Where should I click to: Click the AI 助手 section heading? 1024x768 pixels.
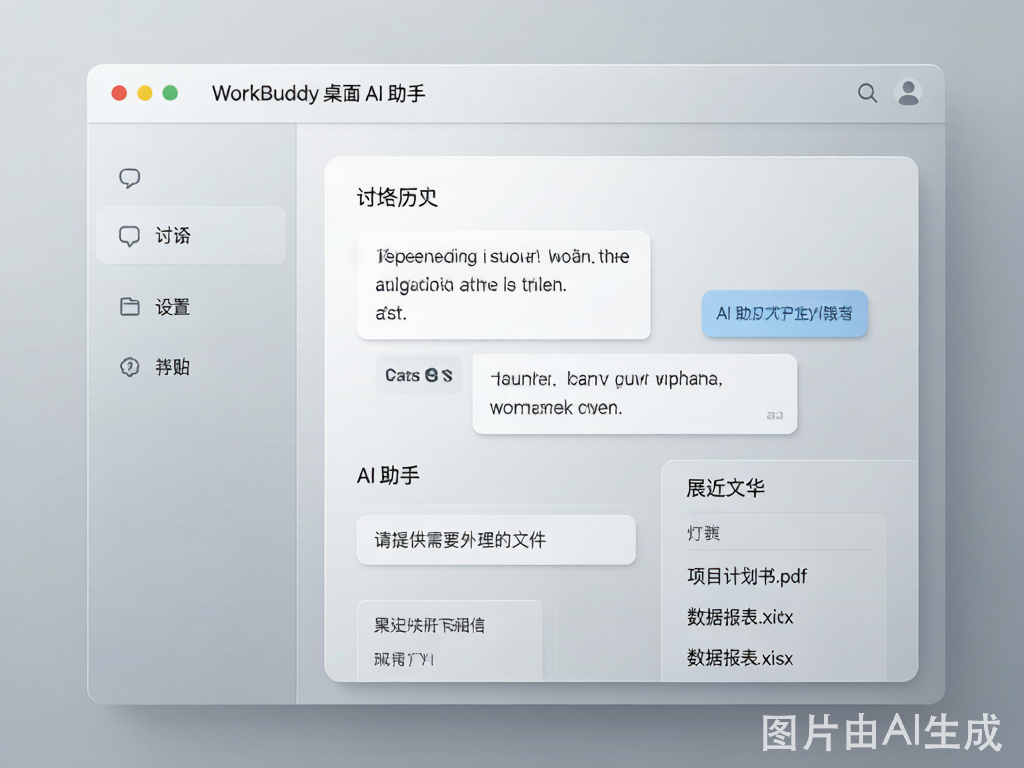click(388, 475)
